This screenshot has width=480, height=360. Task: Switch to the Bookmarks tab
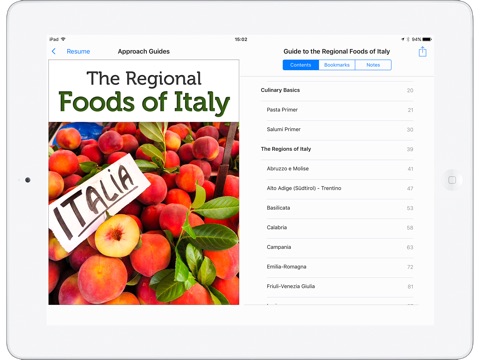point(337,65)
